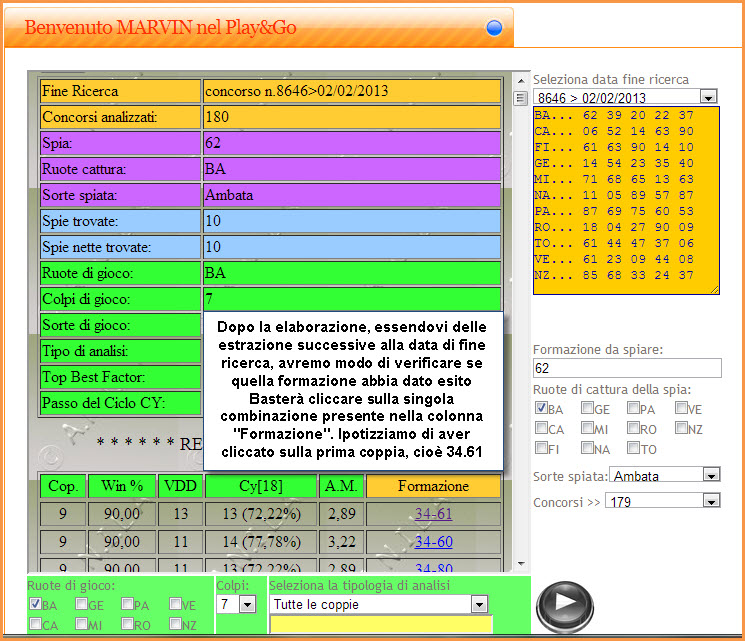Toggle BA checkbox in Ruote di gioco

[x=35, y=603]
